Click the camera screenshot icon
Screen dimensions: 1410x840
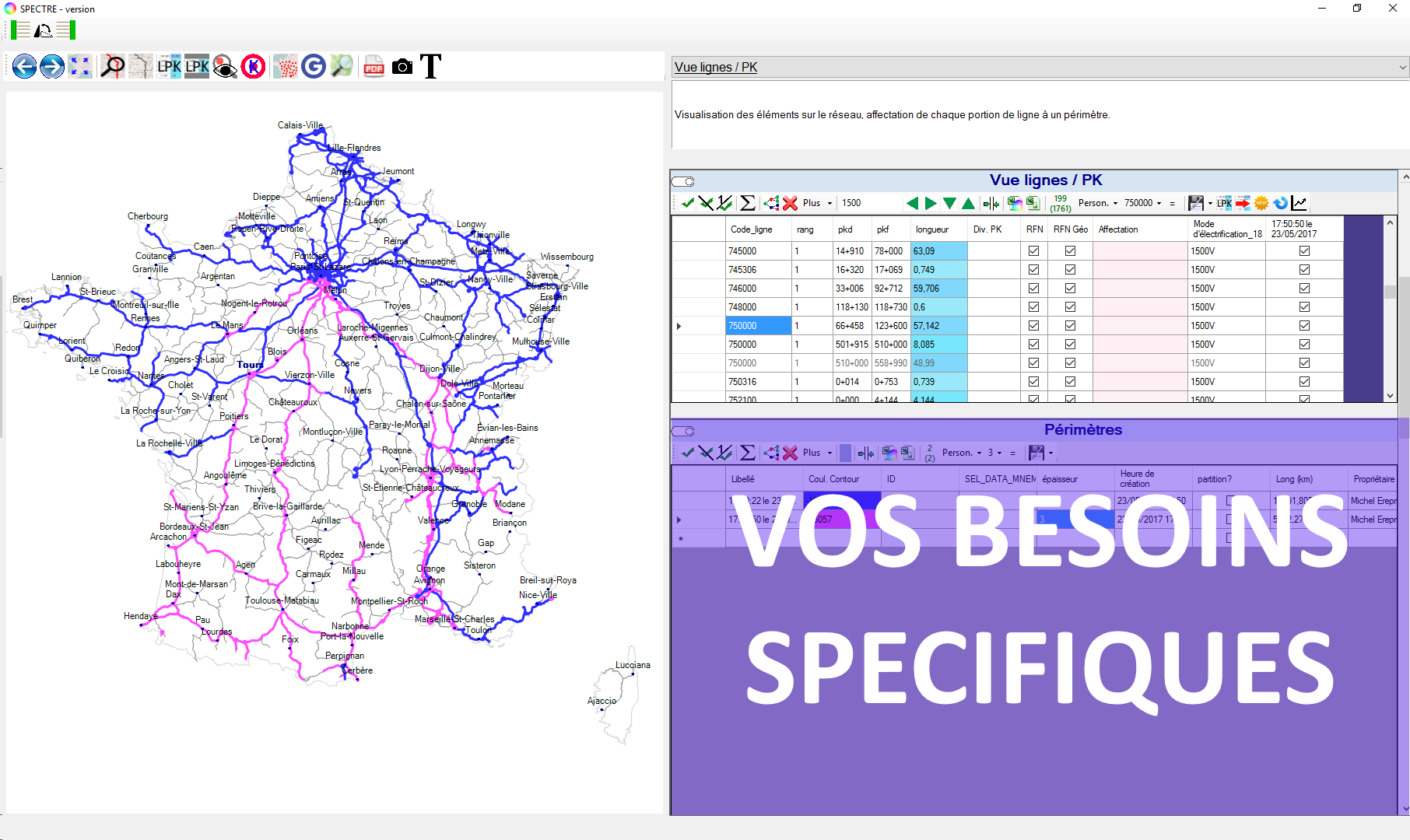(402, 67)
